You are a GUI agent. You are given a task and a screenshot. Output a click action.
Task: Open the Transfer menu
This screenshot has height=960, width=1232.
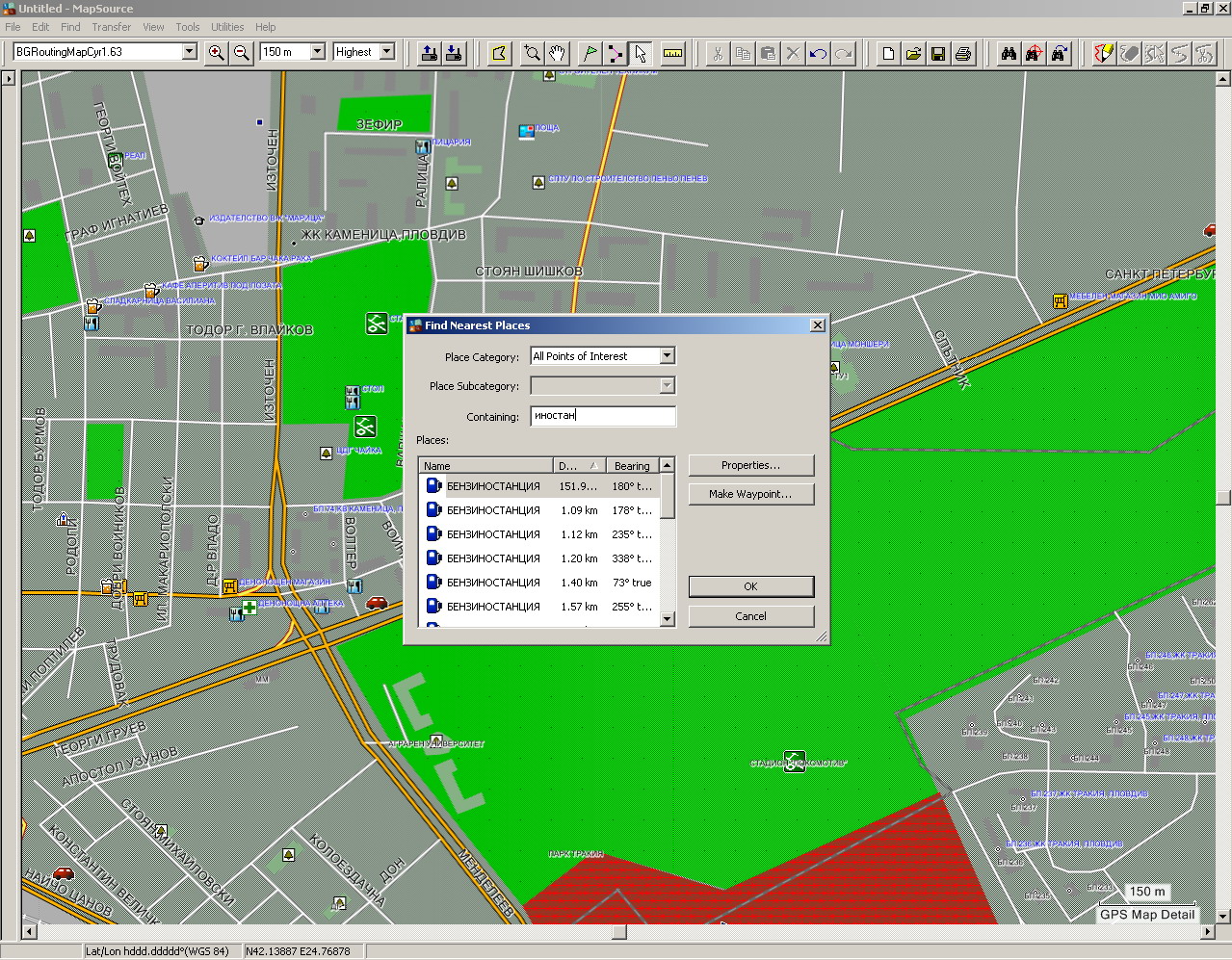(x=111, y=27)
